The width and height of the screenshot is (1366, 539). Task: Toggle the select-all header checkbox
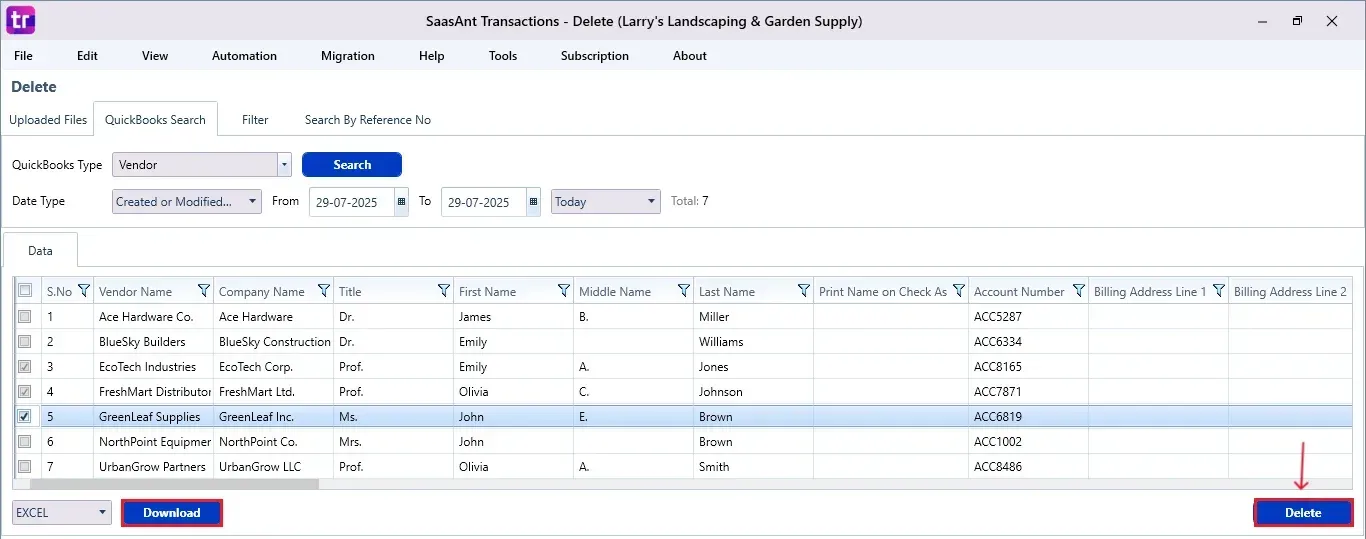(25, 291)
